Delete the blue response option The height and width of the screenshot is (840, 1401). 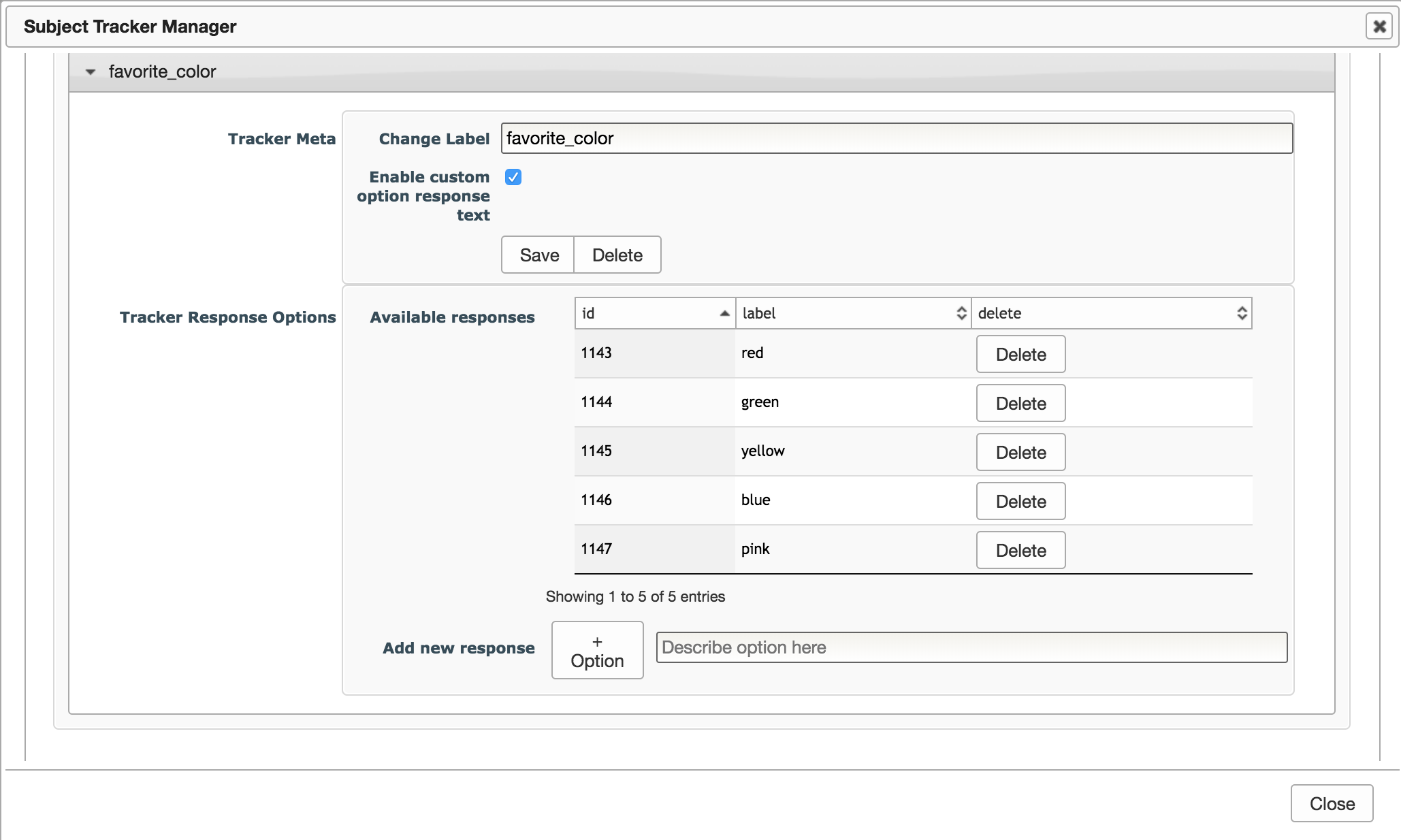pyautogui.click(x=1020, y=501)
